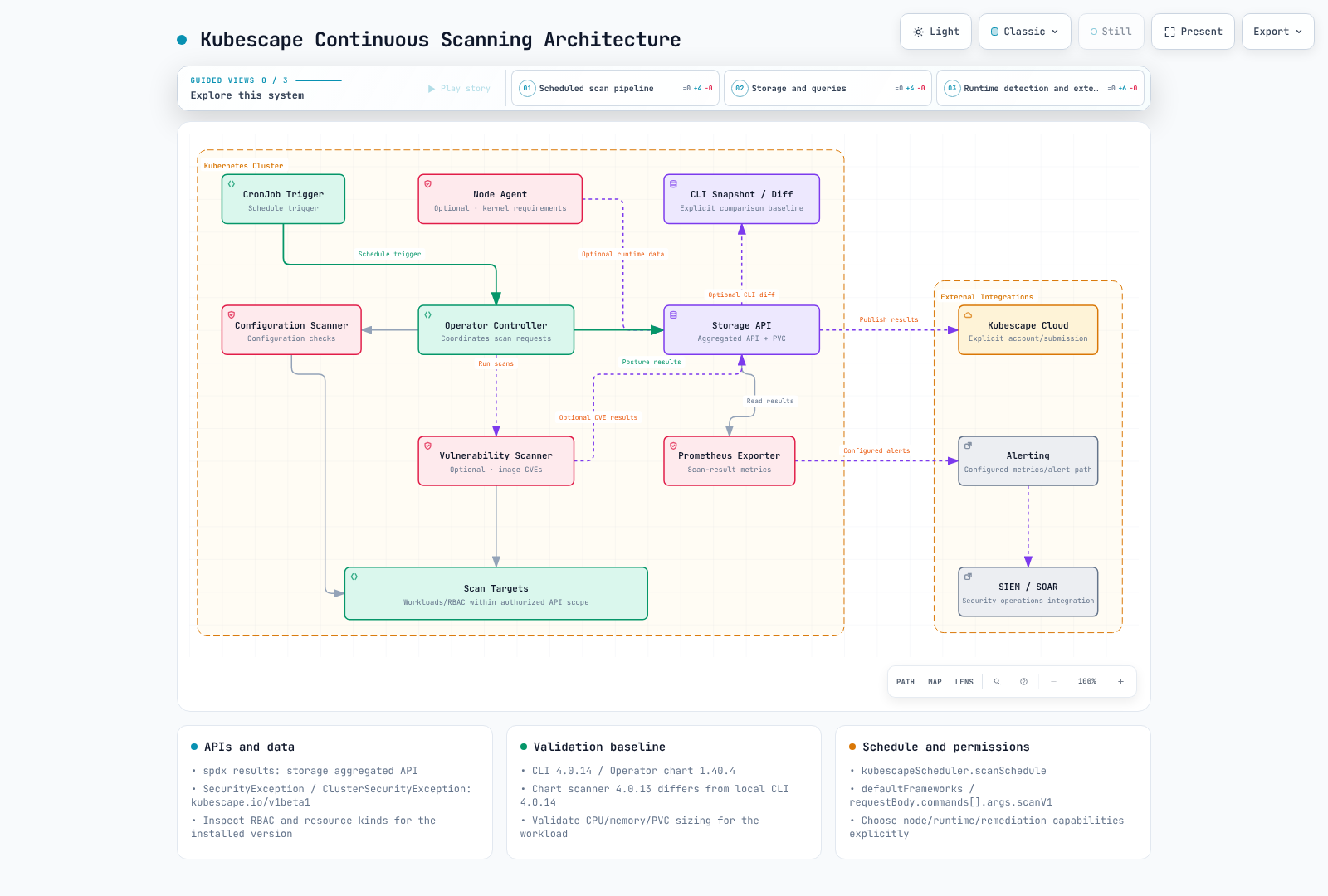1328x896 pixels.
Task: Click the search magnifier icon in canvas toolbar
Action: point(997,682)
